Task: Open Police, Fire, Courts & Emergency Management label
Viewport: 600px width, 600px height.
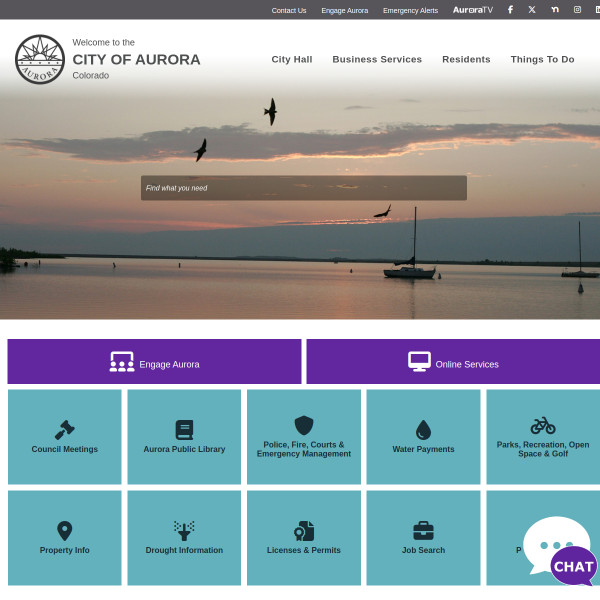Action: pos(304,449)
